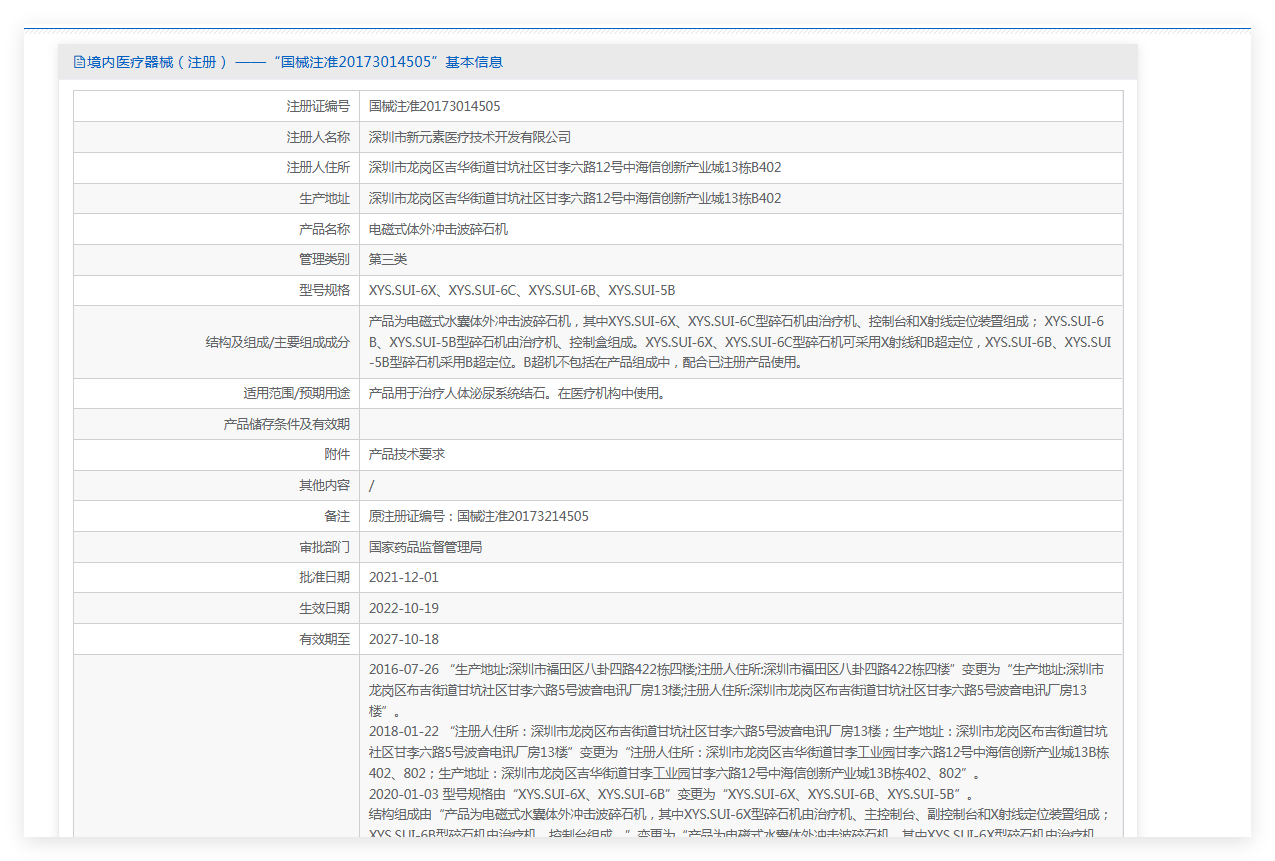The width and height of the screenshot is (1275, 861).
Task: Click the 适用范围/预期用途 description text
Action: point(517,394)
